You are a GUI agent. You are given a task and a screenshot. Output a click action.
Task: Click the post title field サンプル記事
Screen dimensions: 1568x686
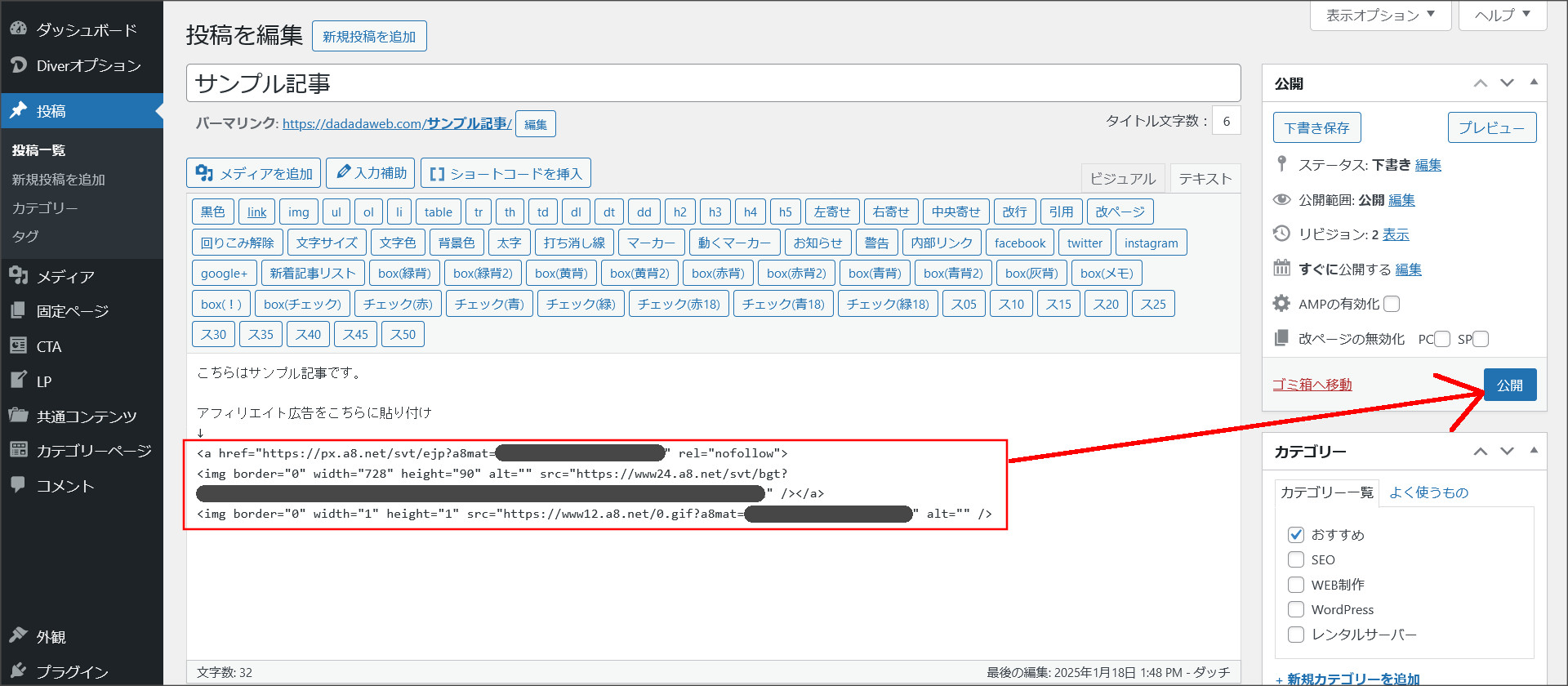713,83
